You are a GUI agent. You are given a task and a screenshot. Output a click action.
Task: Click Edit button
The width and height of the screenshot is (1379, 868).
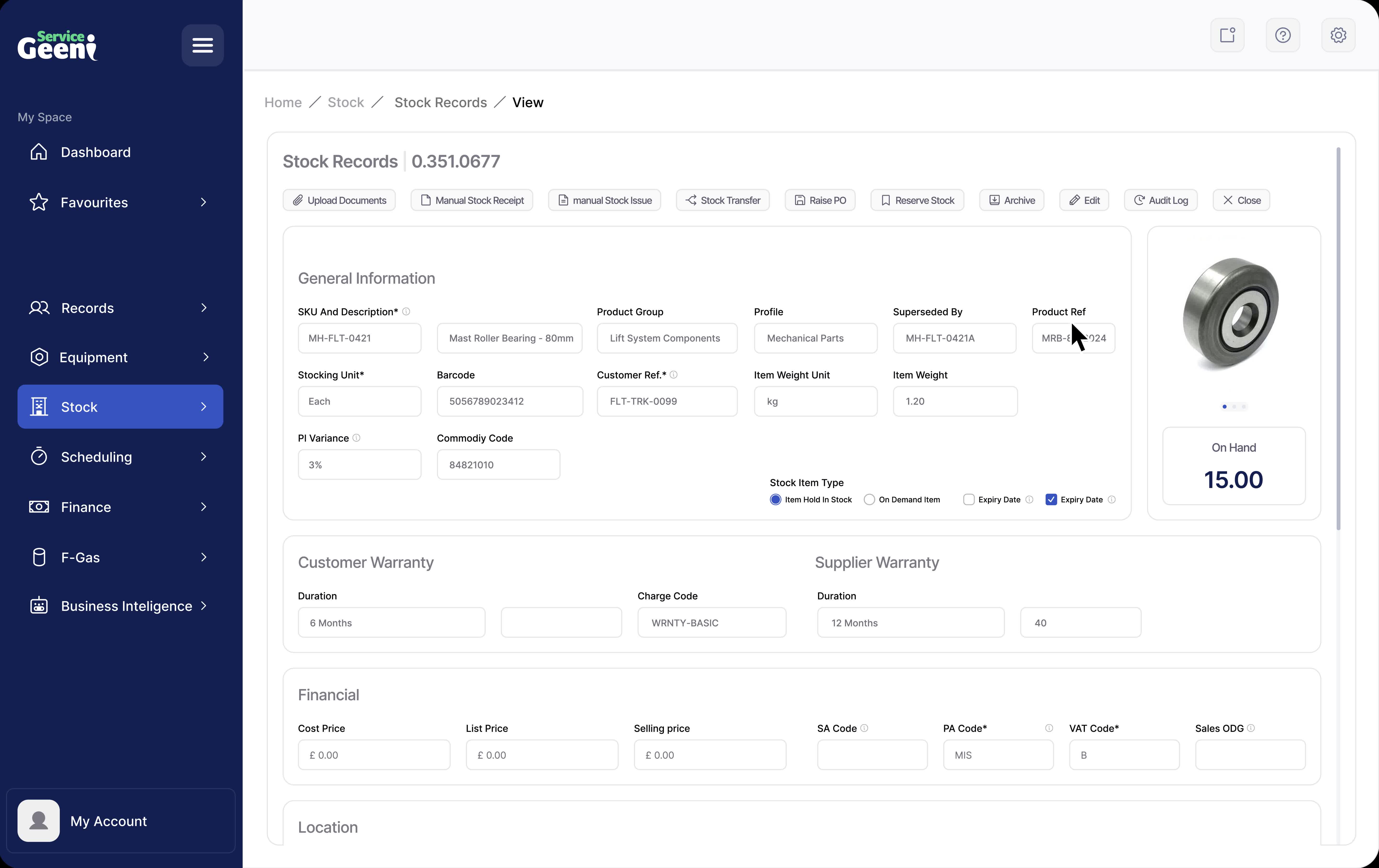pos(1084,200)
